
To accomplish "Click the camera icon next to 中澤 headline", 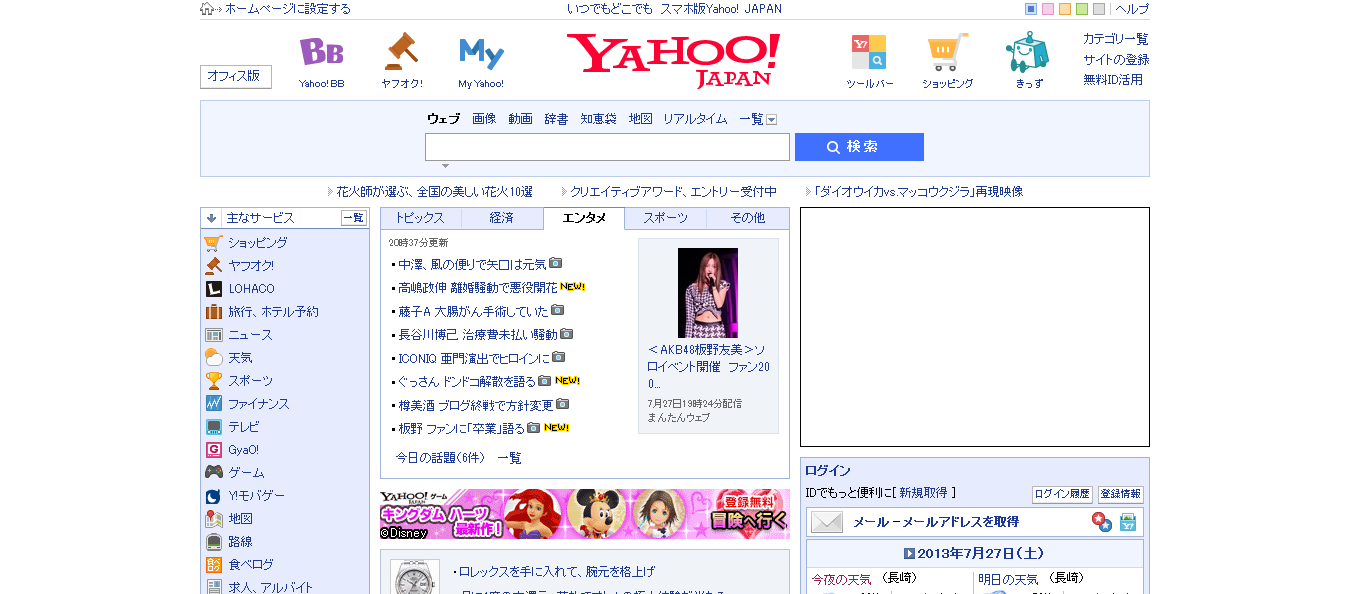I will pyautogui.click(x=555, y=263).
